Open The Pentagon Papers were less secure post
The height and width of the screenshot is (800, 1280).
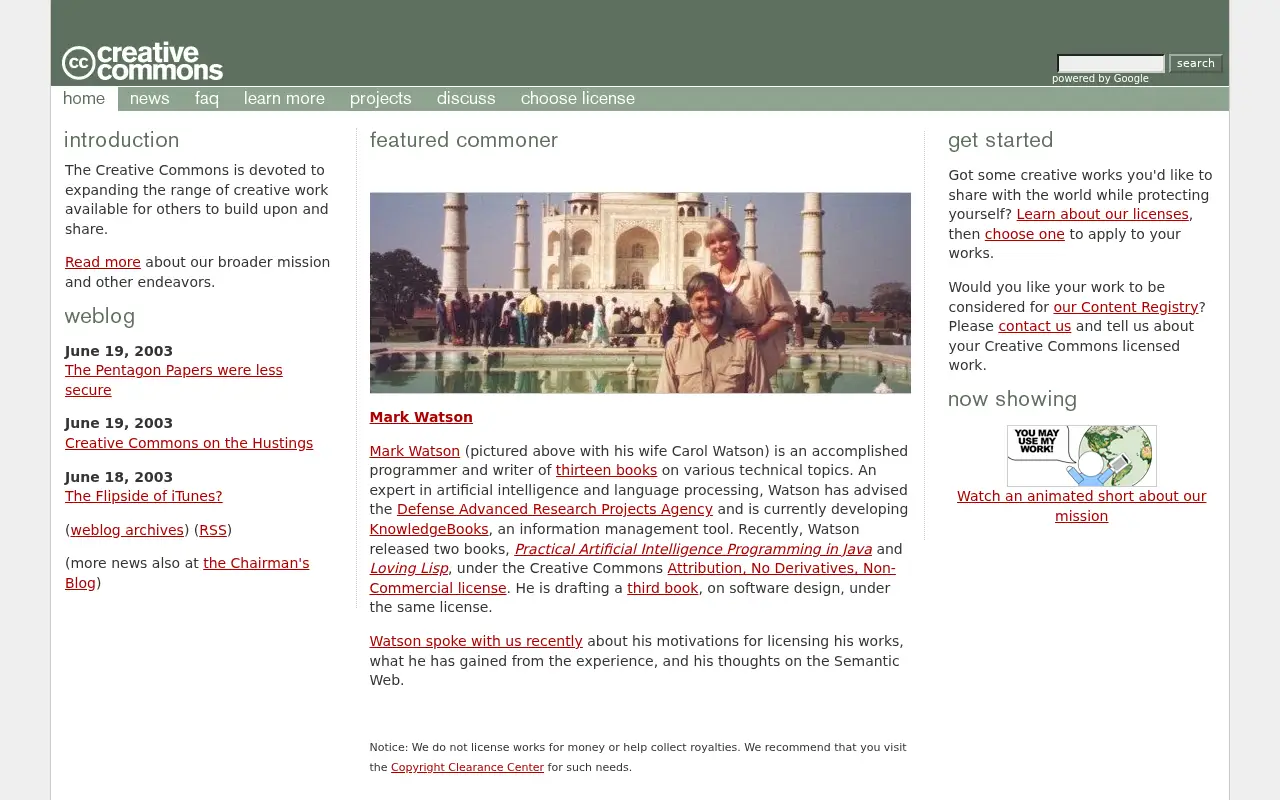click(x=174, y=380)
